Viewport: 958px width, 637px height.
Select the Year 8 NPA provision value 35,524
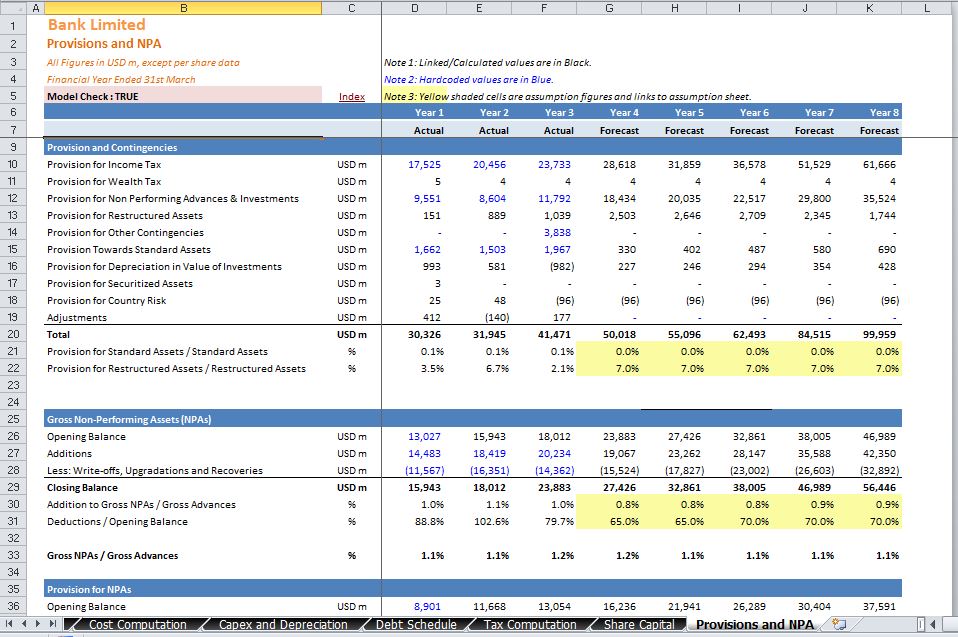tap(869, 198)
